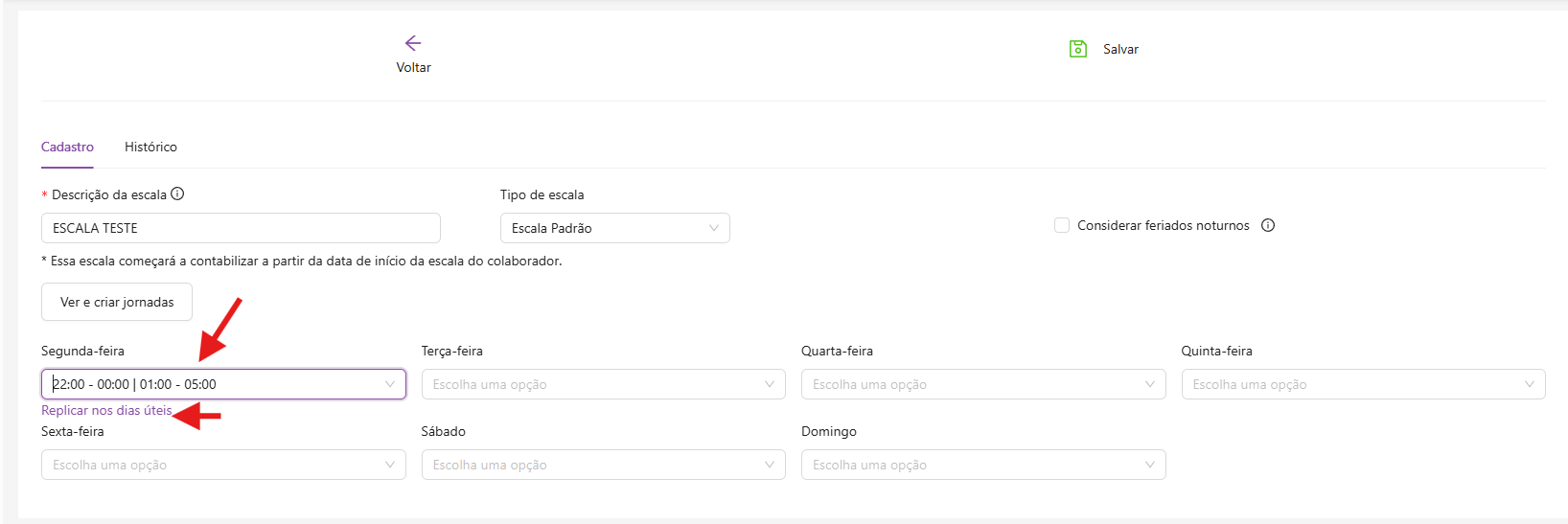1568x524 pixels.
Task: Click the Ver e criar jornadas button
Action: (x=117, y=302)
